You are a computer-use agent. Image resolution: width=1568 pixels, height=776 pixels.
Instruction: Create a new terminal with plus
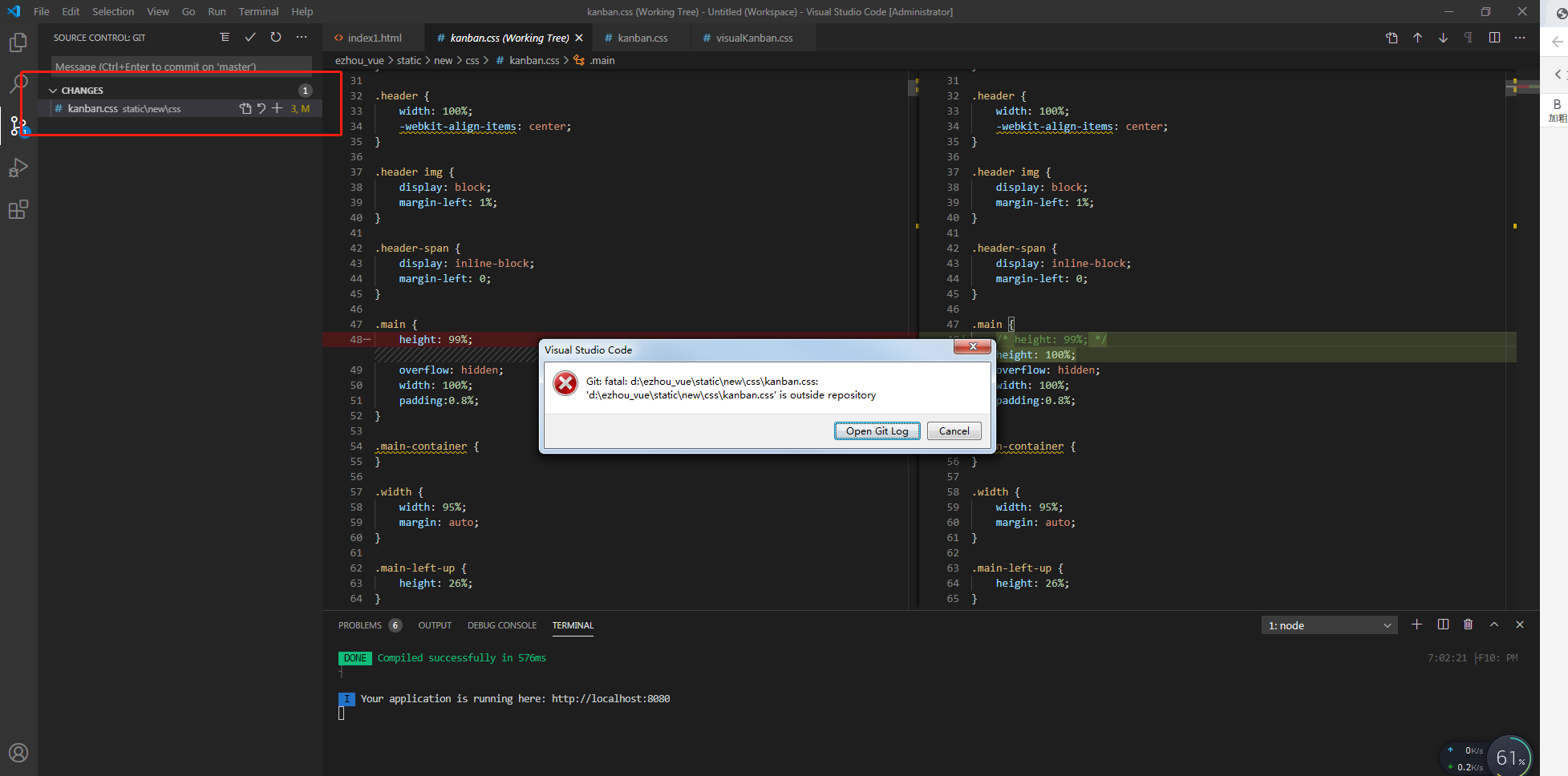pos(1416,624)
